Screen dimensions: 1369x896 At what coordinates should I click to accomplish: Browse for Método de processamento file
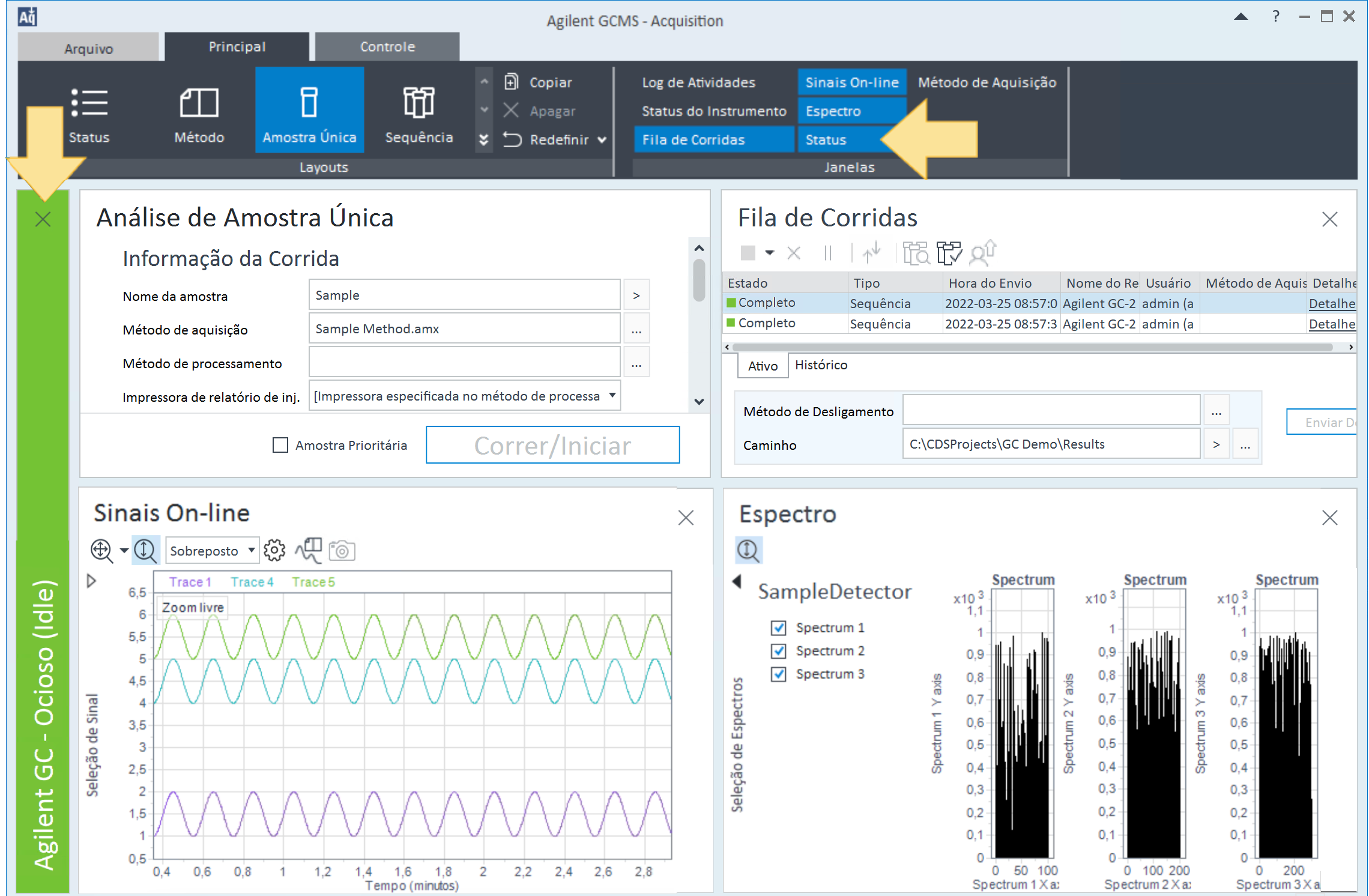pyautogui.click(x=636, y=363)
